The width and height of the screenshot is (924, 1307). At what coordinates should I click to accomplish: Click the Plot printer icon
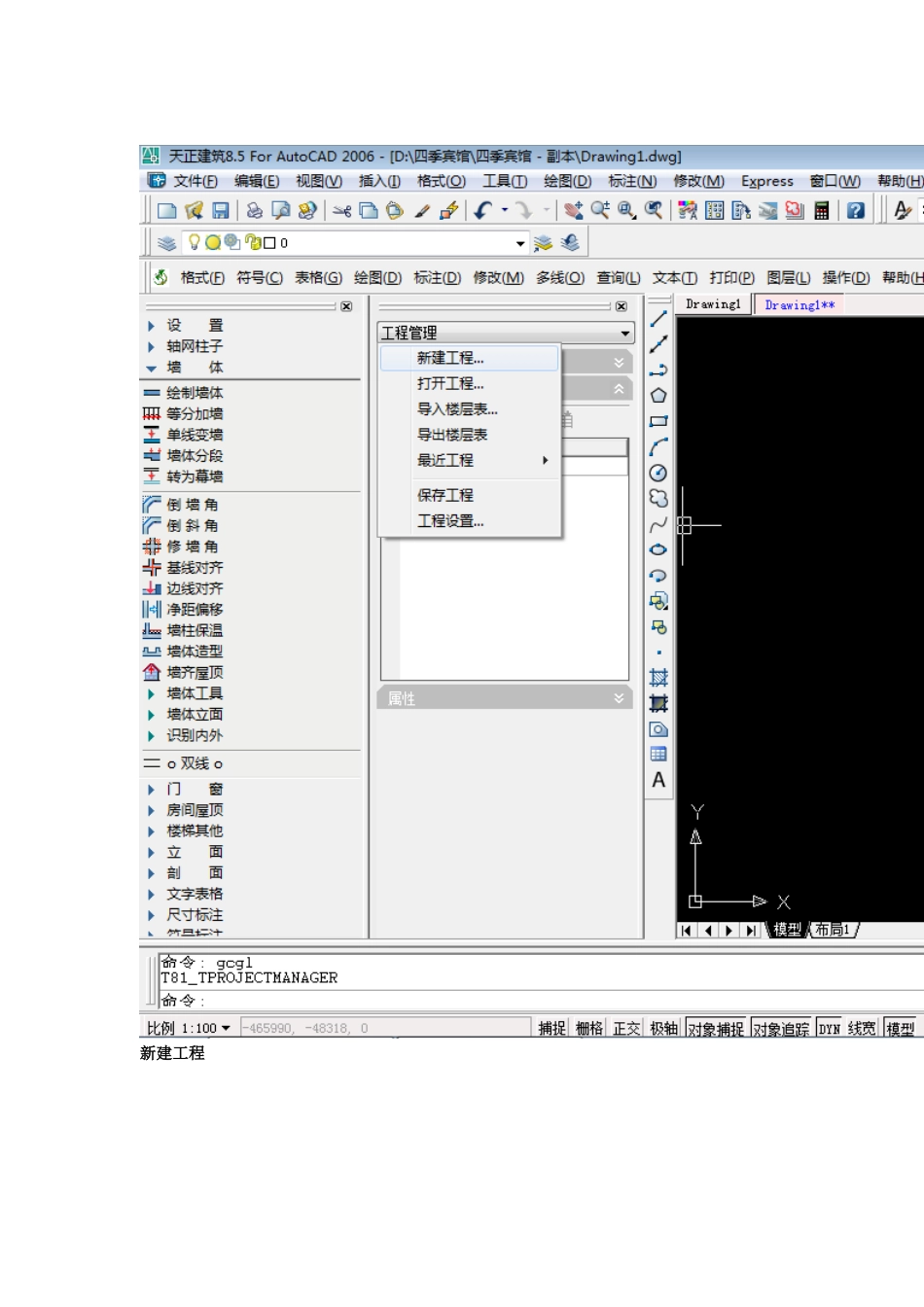point(255,210)
